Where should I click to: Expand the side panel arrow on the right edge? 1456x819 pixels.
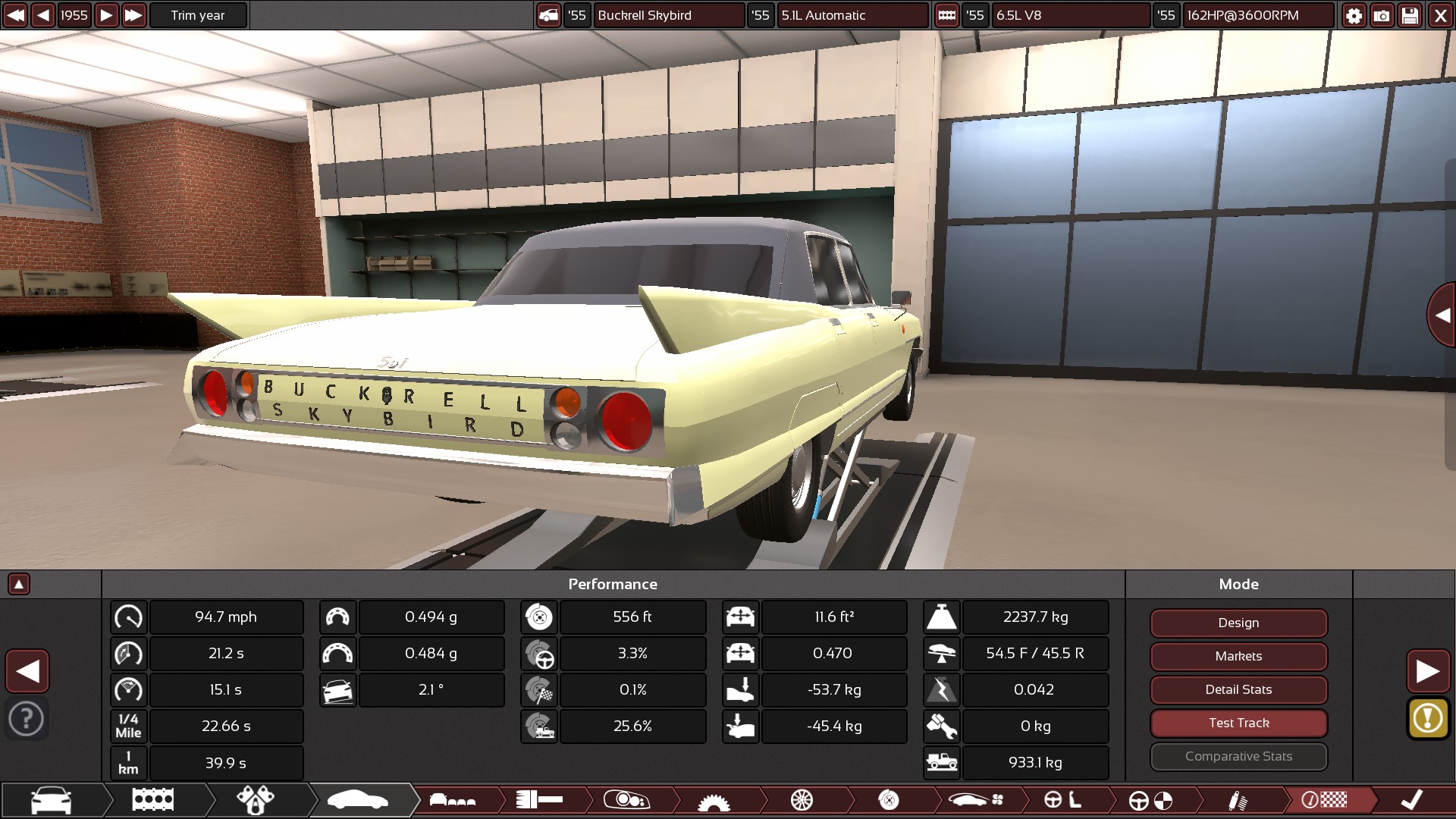pos(1442,315)
